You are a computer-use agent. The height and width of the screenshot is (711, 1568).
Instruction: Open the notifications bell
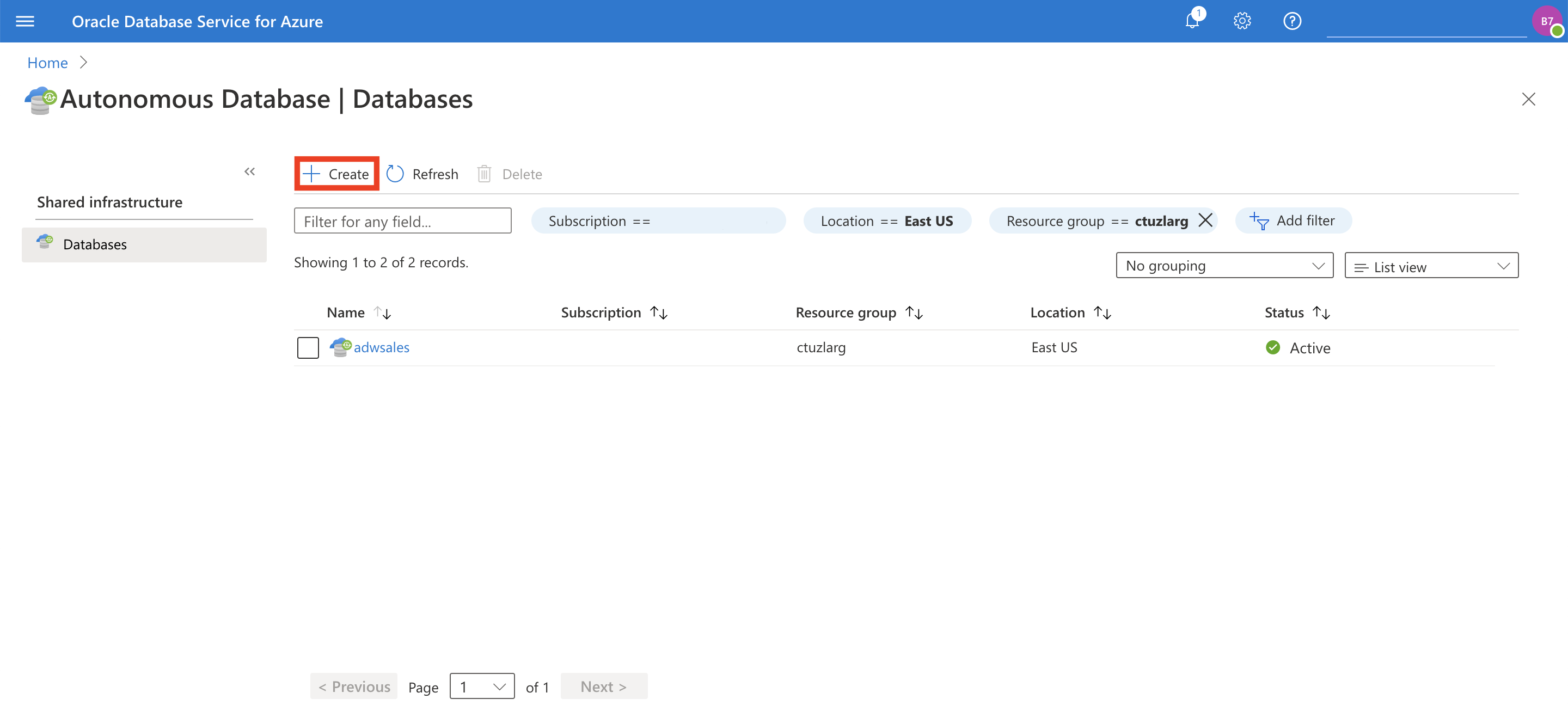[x=1193, y=21]
